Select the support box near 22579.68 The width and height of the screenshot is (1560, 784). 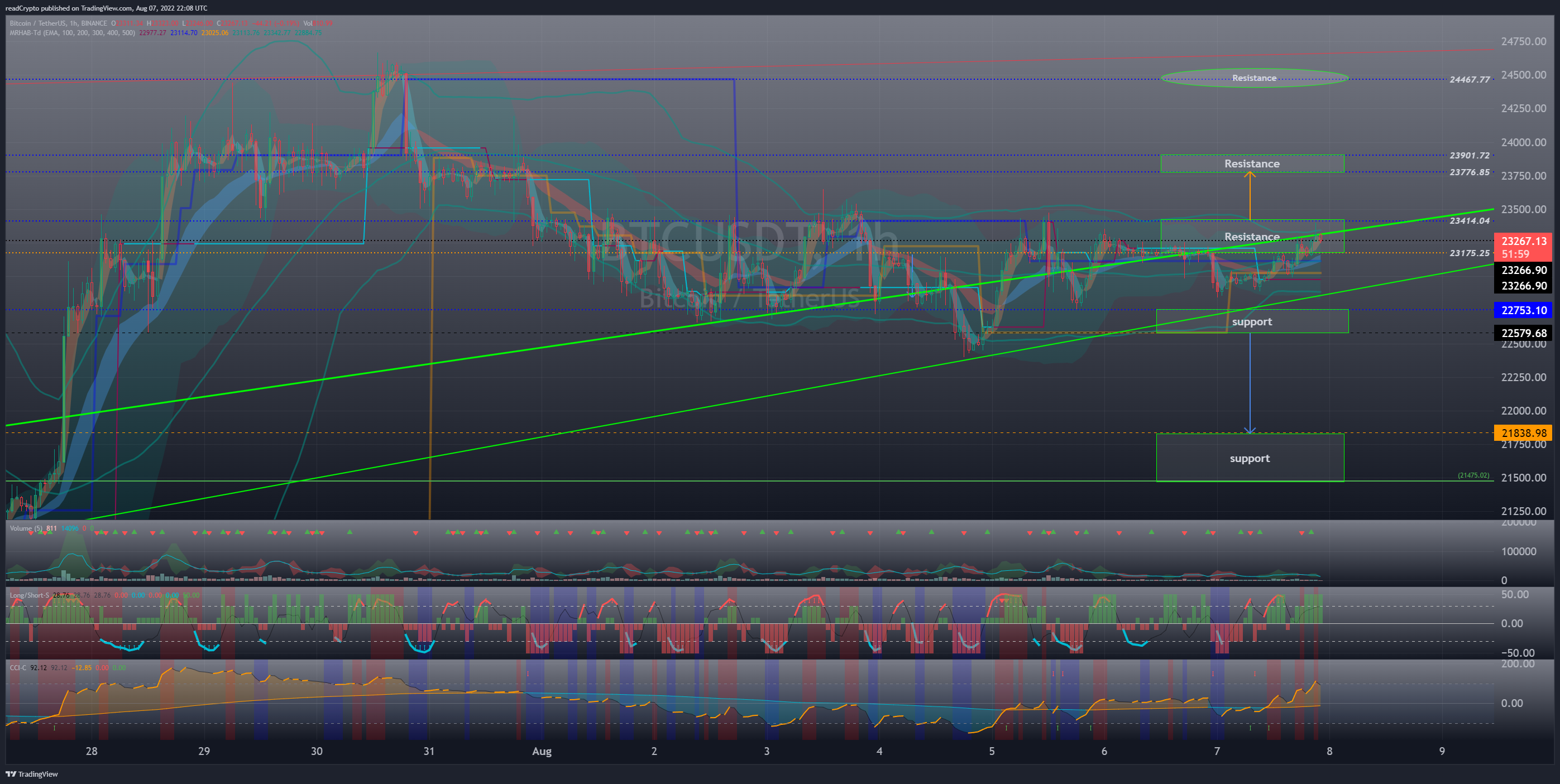[1252, 321]
